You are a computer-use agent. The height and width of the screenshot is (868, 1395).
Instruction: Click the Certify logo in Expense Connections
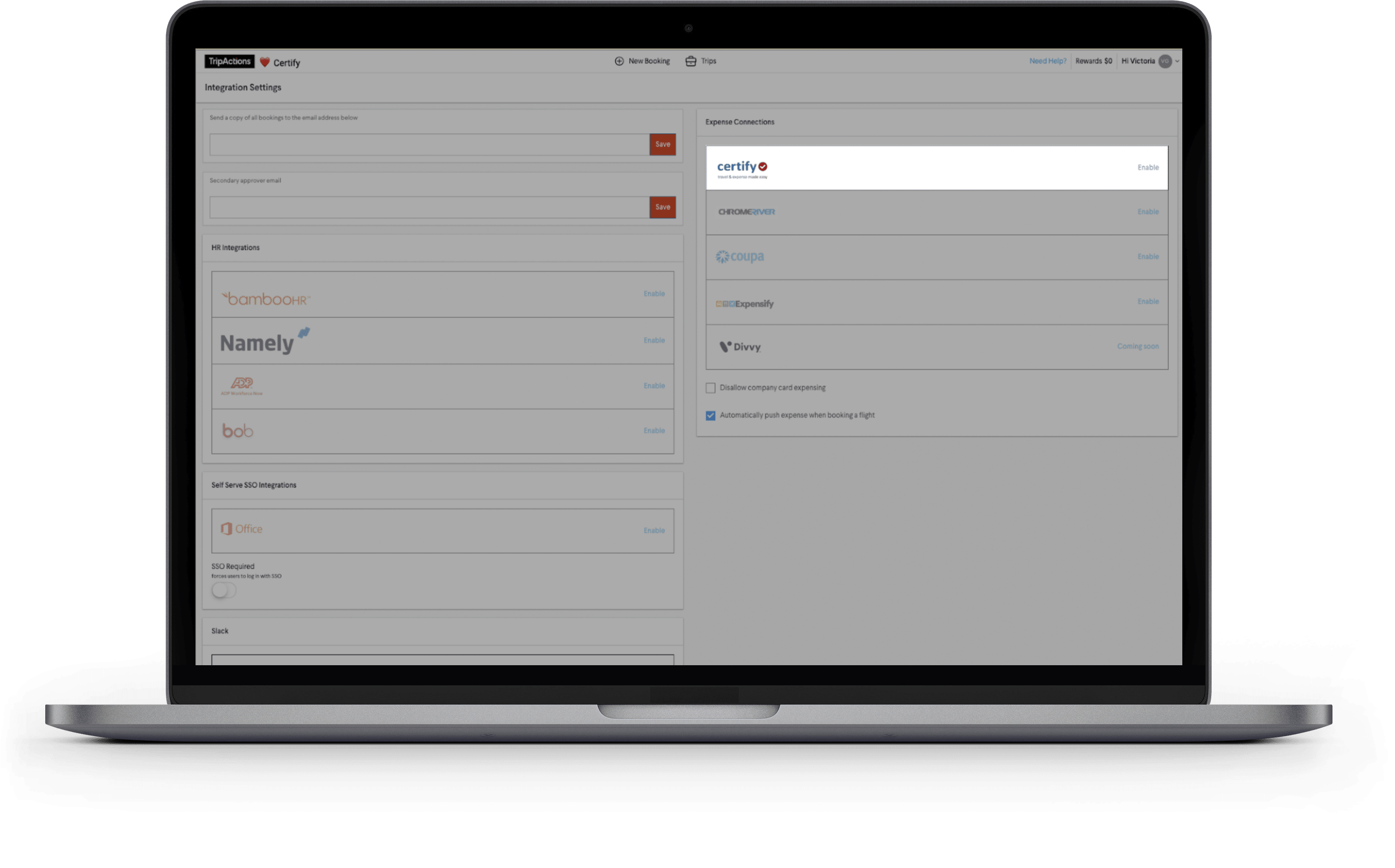742,168
